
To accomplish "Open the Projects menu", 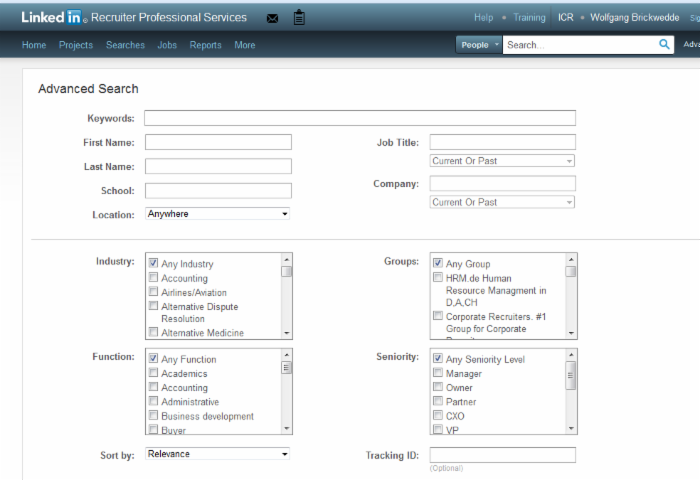I will (x=76, y=45).
